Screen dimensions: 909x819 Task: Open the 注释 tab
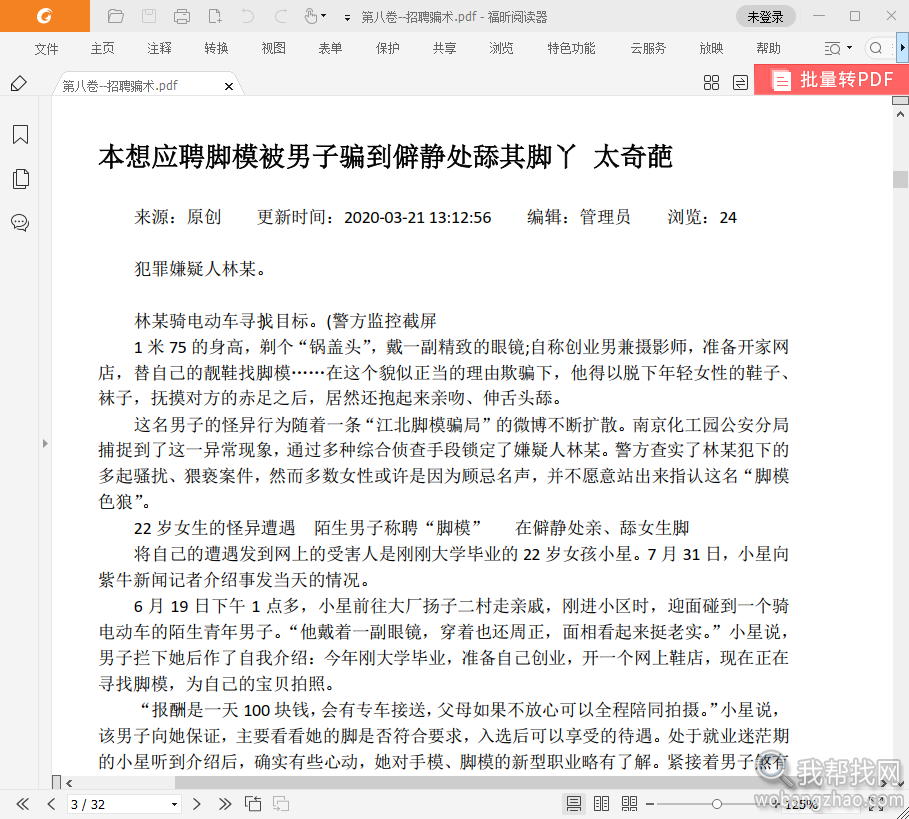point(159,49)
